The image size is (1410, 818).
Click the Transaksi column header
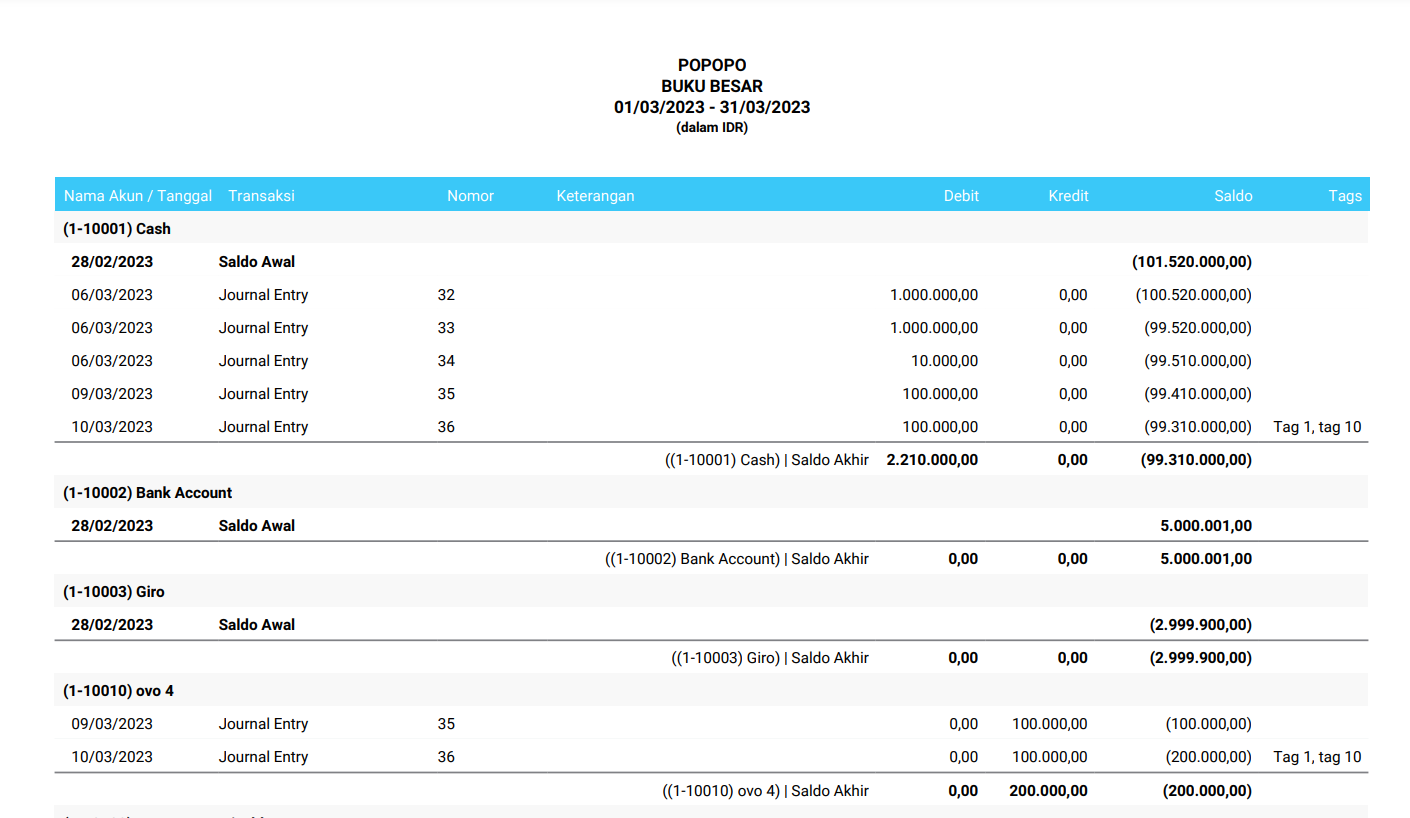coord(261,196)
